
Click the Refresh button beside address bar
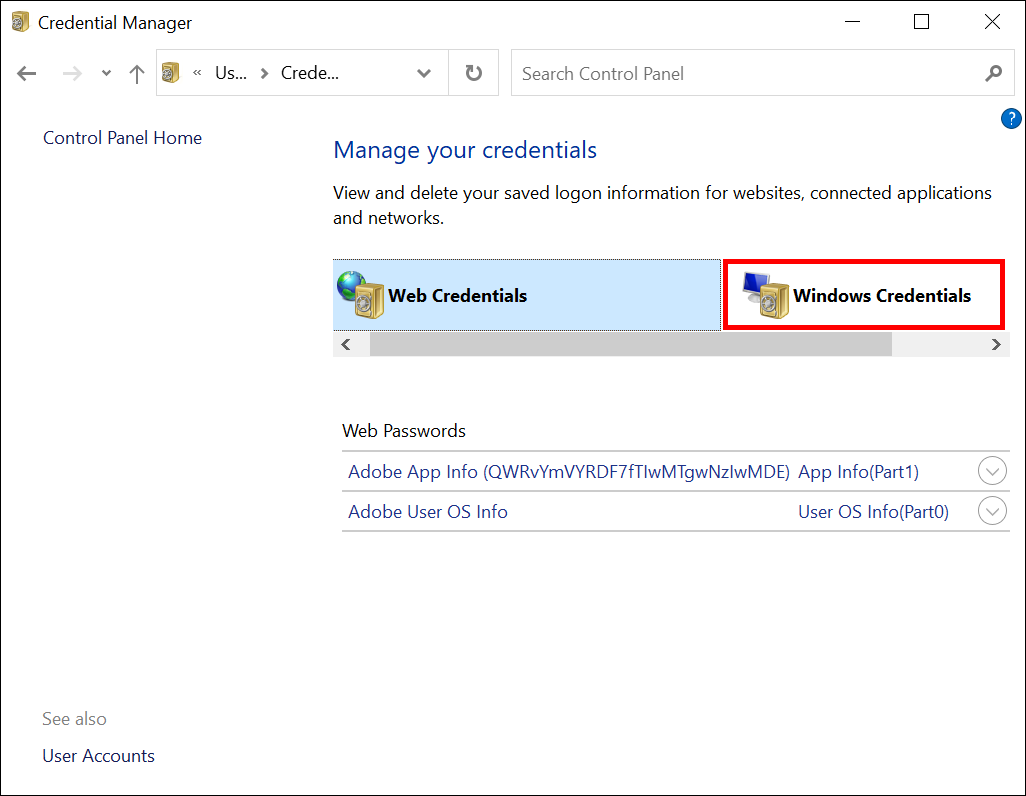pos(474,74)
